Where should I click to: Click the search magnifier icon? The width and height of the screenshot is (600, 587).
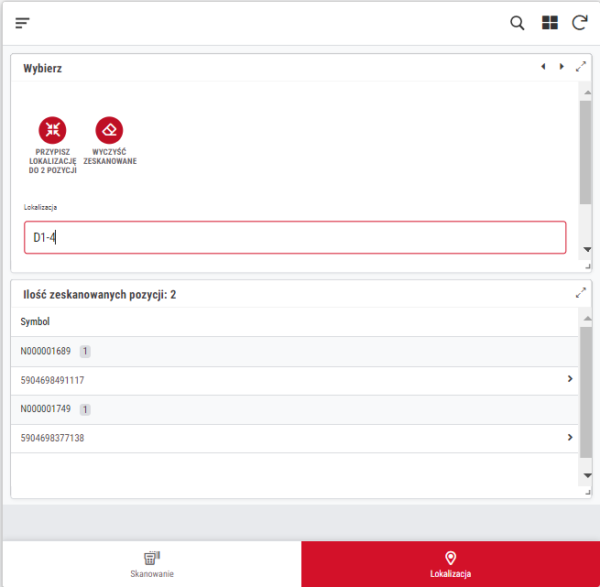coord(517,23)
